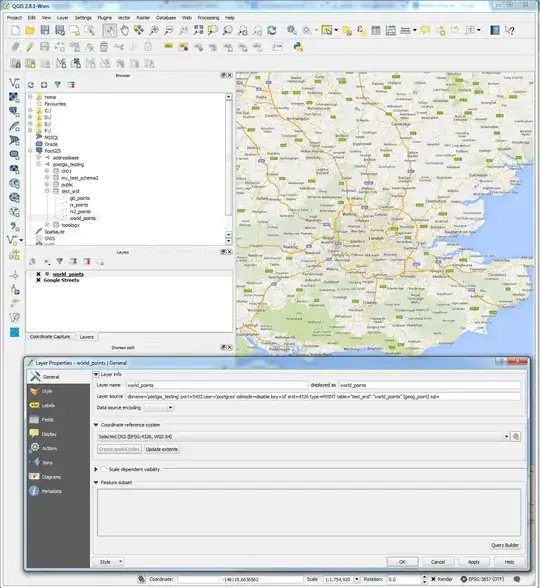Viewport: 540px width, 588px height.
Task: Click Add Raster Layer in side toolbar
Action: (14, 98)
